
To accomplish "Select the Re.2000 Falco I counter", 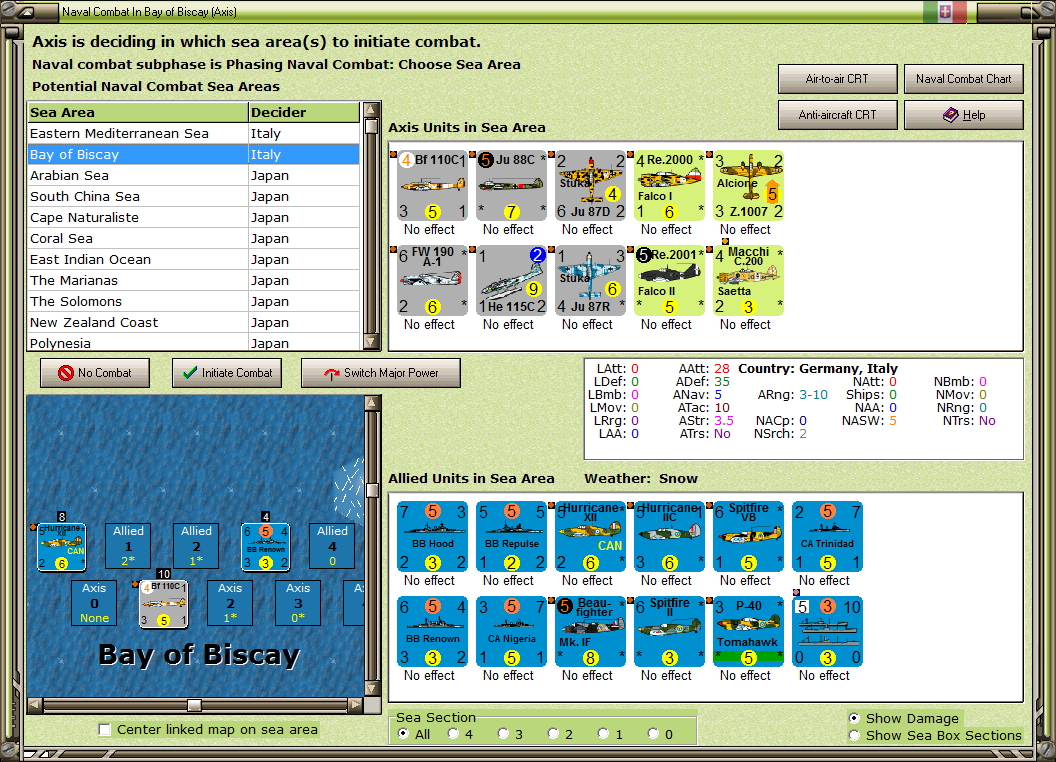I will point(669,185).
